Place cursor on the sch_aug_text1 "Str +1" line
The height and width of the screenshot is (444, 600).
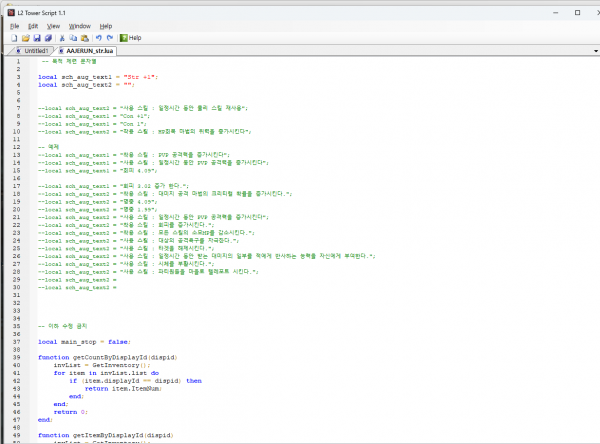[x=96, y=76]
